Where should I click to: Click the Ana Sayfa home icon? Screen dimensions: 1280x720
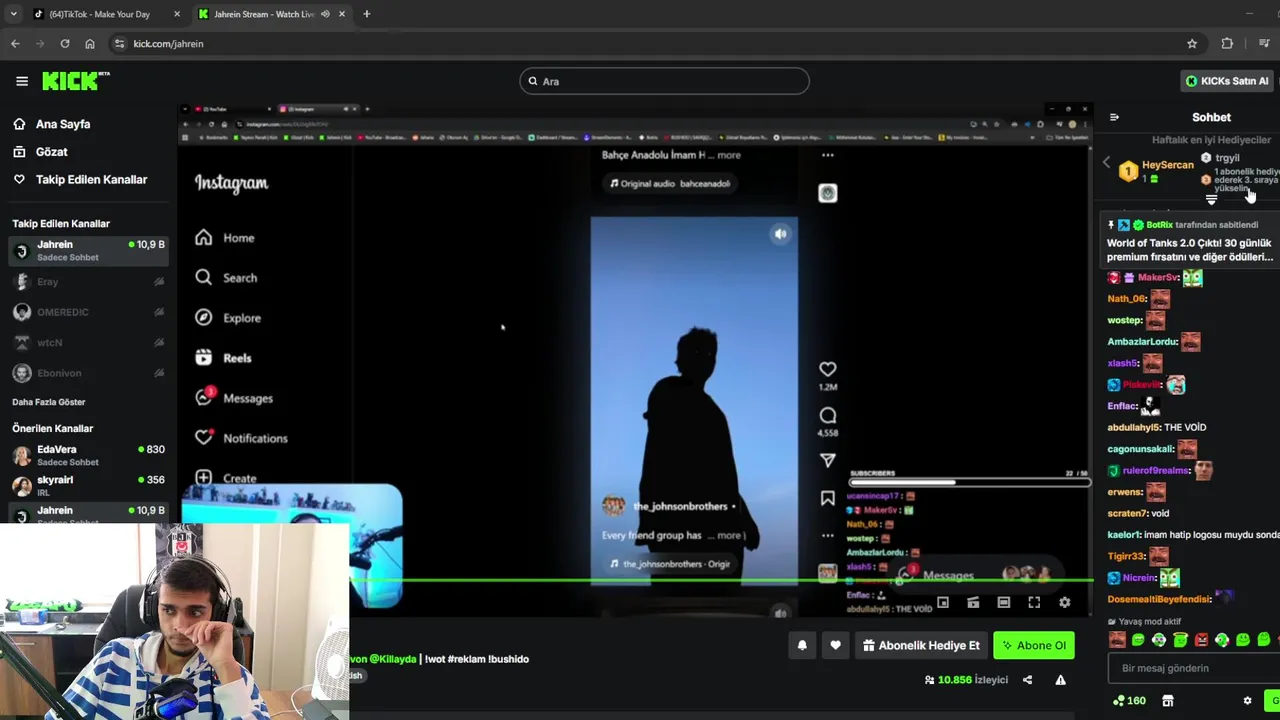coord(19,124)
